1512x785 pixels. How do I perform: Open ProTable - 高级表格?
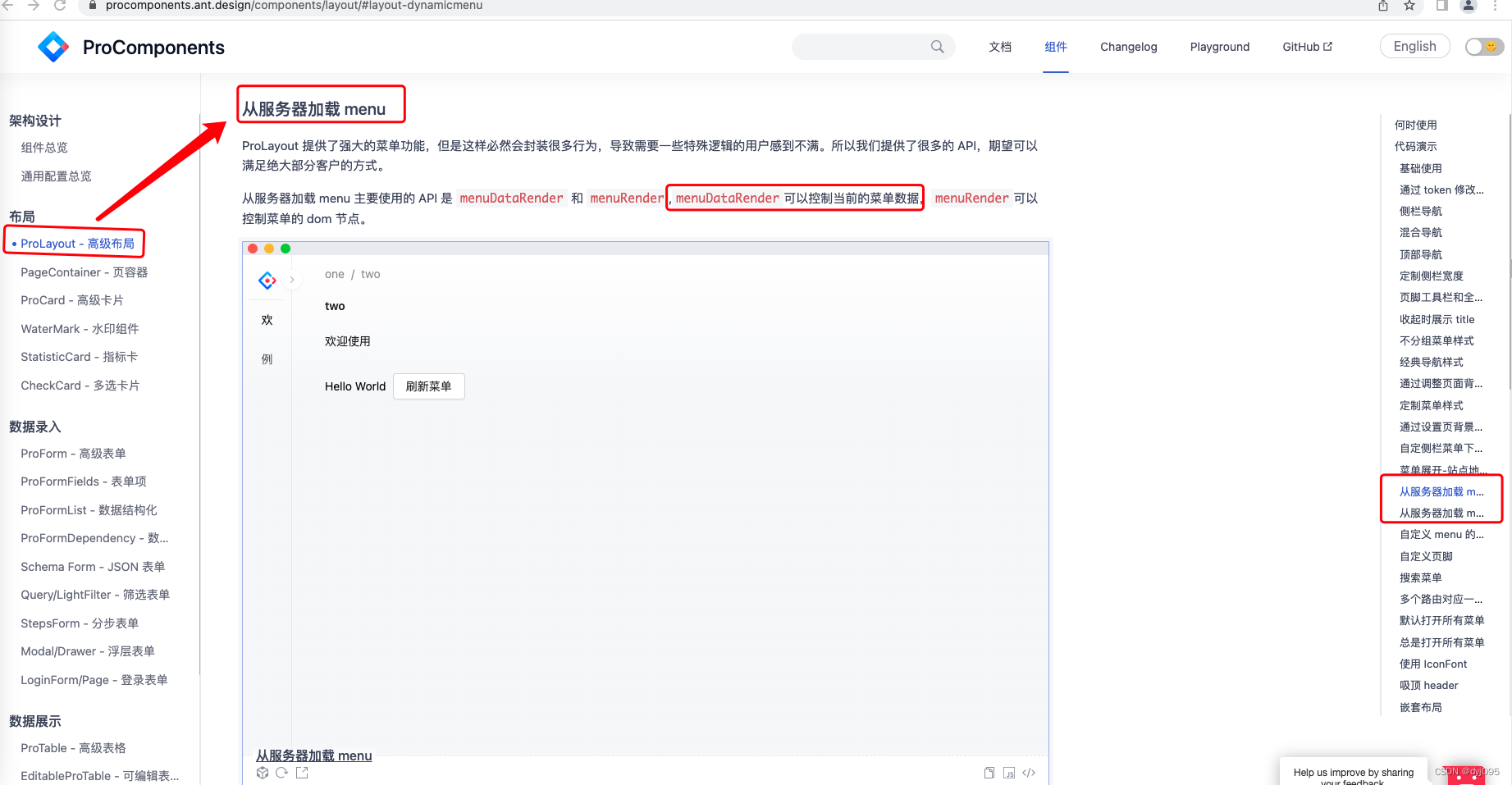pos(73,748)
